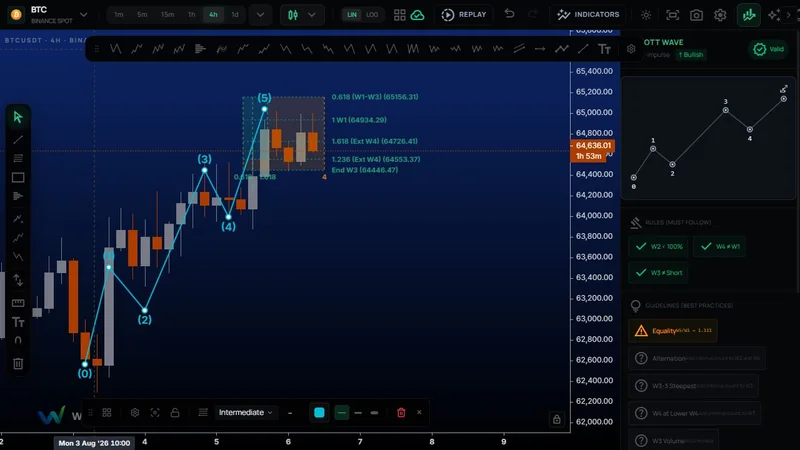
Task: Open the templates grid in bottom toolbar
Action: coord(107,412)
